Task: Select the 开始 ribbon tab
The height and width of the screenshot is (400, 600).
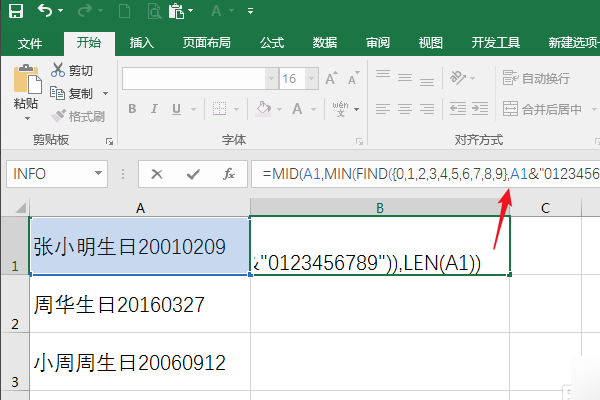Action: pos(89,42)
